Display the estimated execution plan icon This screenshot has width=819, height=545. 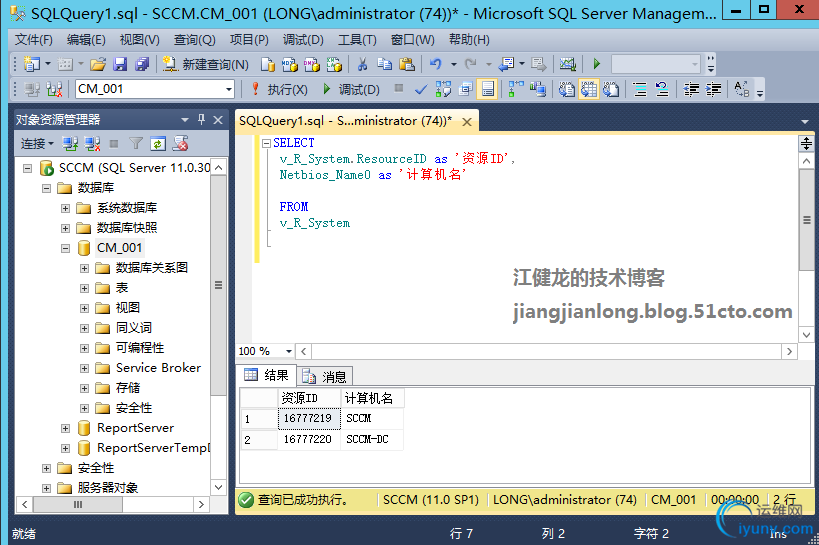coord(443,89)
